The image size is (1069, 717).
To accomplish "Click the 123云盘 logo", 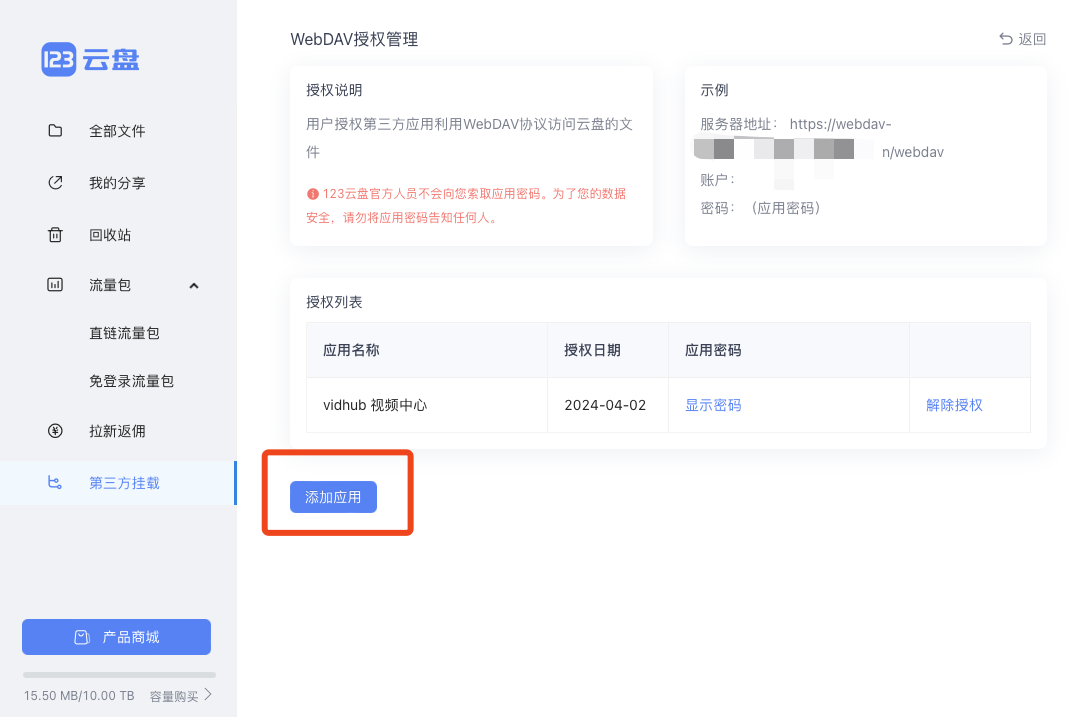I will coord(90,59).
